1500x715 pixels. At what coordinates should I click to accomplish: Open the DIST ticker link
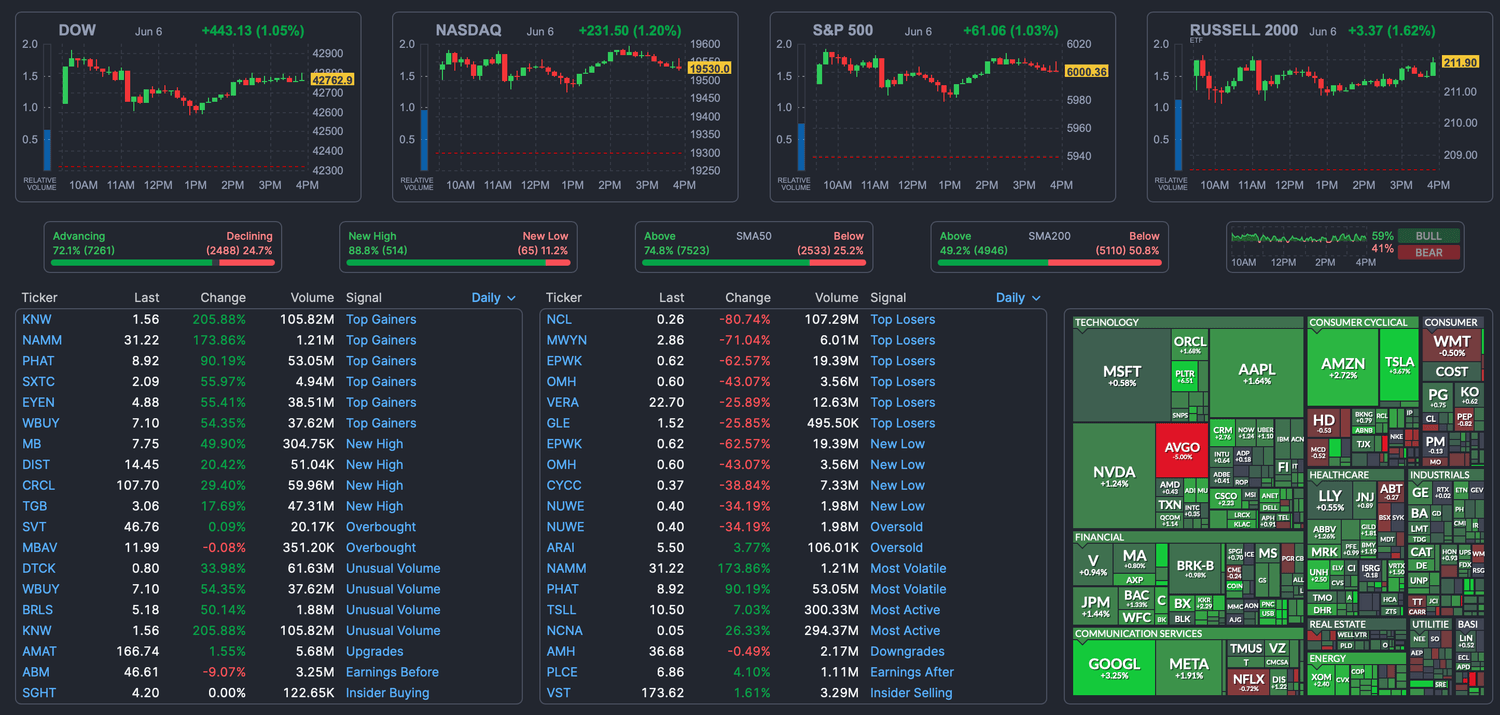[35, 464]
